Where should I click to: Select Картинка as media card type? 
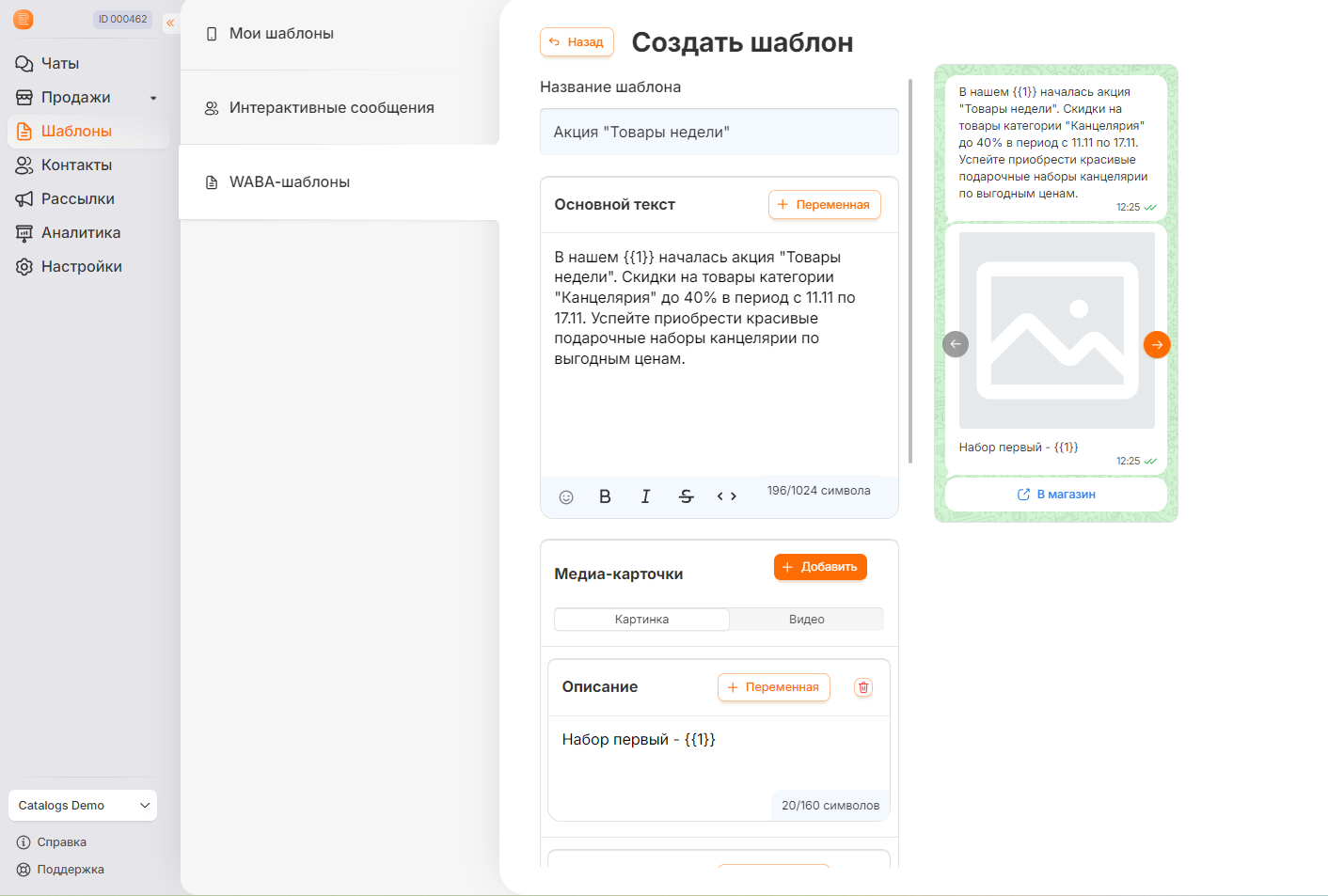(x=641, y=620)
